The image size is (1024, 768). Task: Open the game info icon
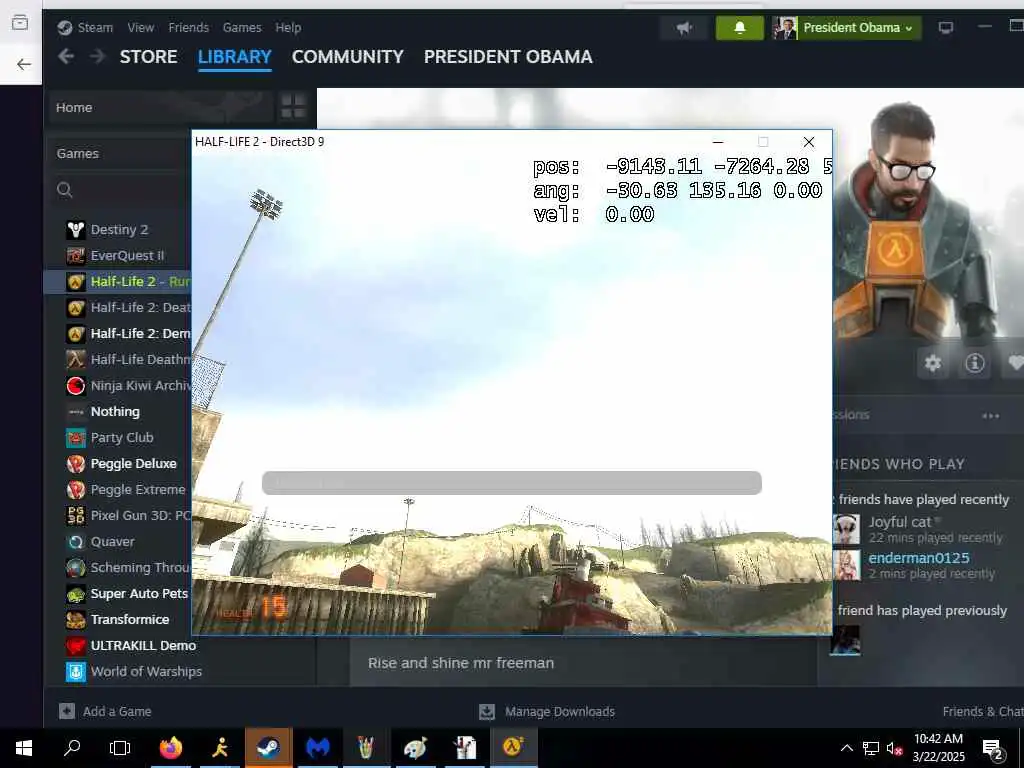point(974,363)
